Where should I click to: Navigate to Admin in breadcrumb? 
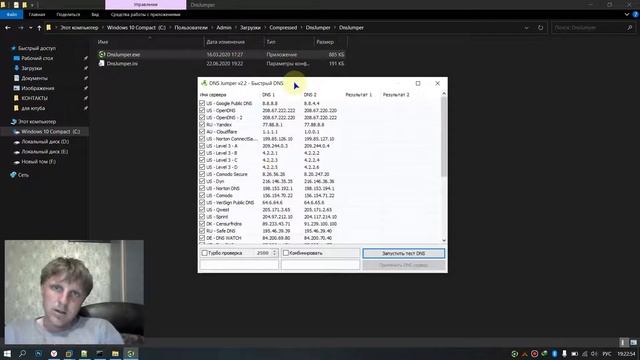224,28
